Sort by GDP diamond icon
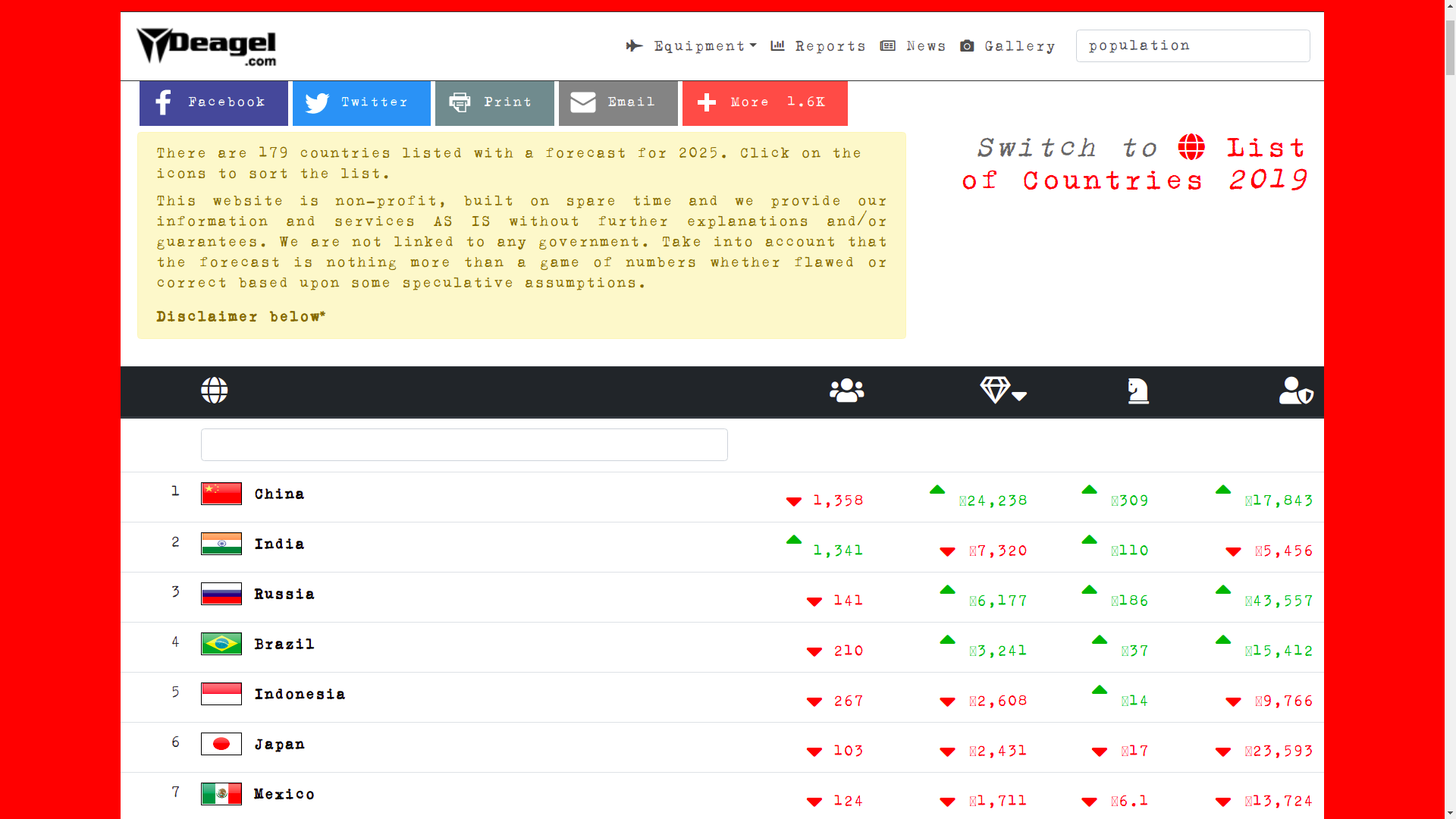Screen dimensions: 1456x819 coord(994,391)
